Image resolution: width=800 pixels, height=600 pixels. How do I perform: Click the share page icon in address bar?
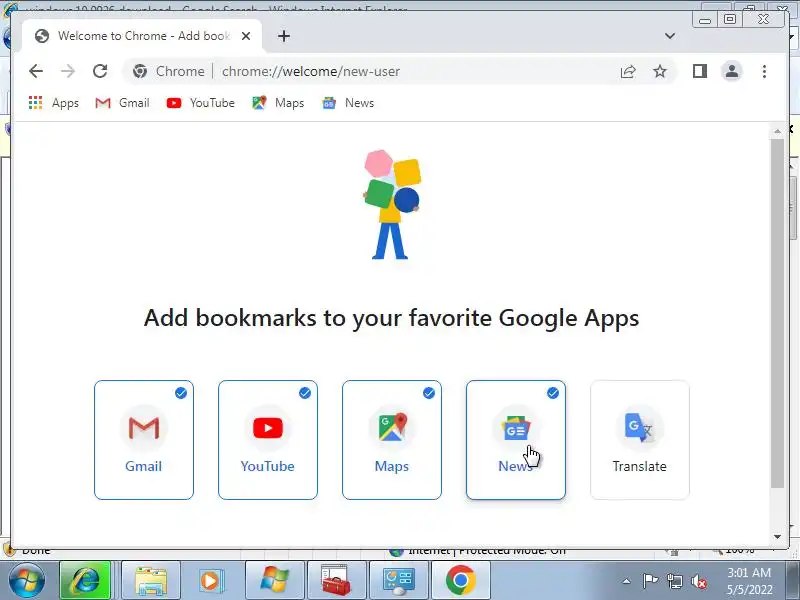[628, 71]
